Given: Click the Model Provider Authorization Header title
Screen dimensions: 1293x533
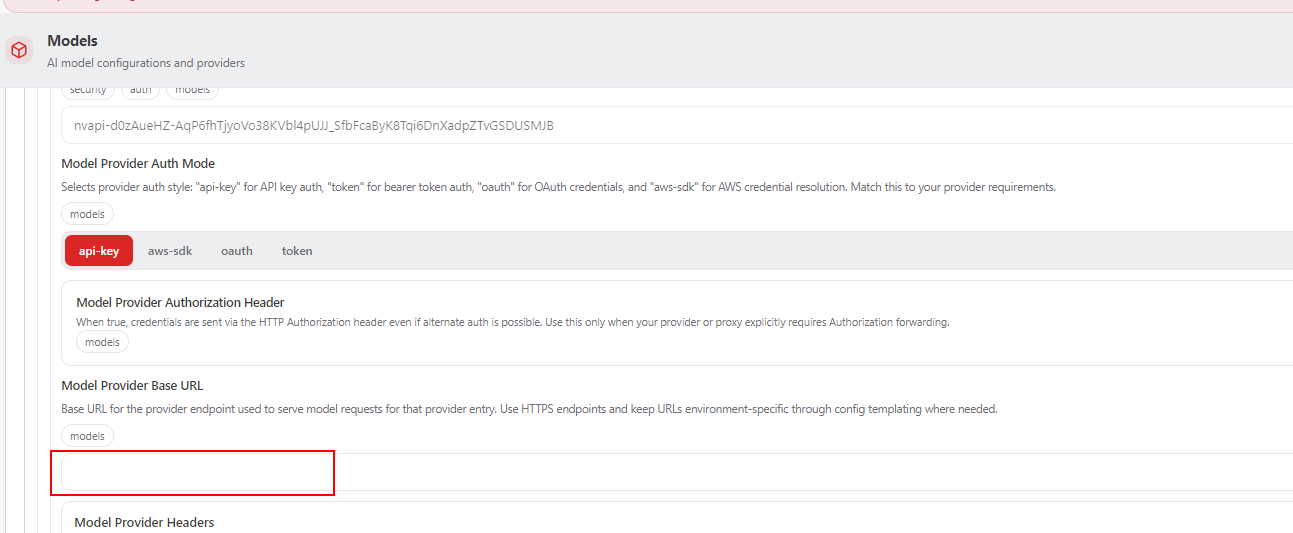Looking at the screenshot, I should pos(180,302).
